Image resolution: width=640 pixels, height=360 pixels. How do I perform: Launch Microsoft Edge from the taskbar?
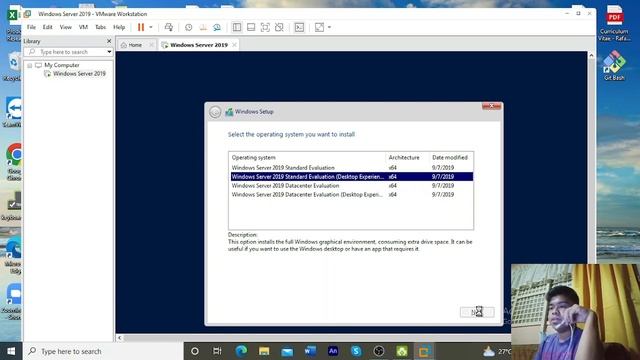241,351
